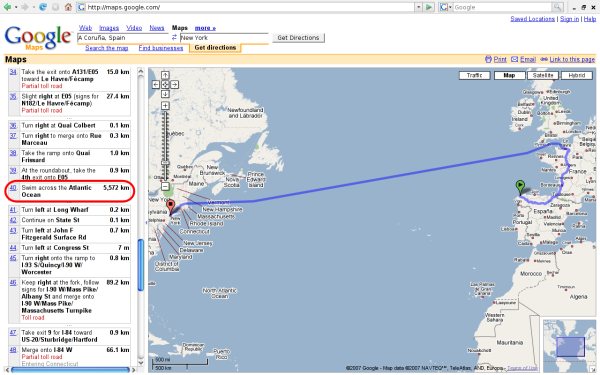Click the Terms of Use link
Image resolution: width=600 pixels, height=375 pixels.
(x=523, y=368)
